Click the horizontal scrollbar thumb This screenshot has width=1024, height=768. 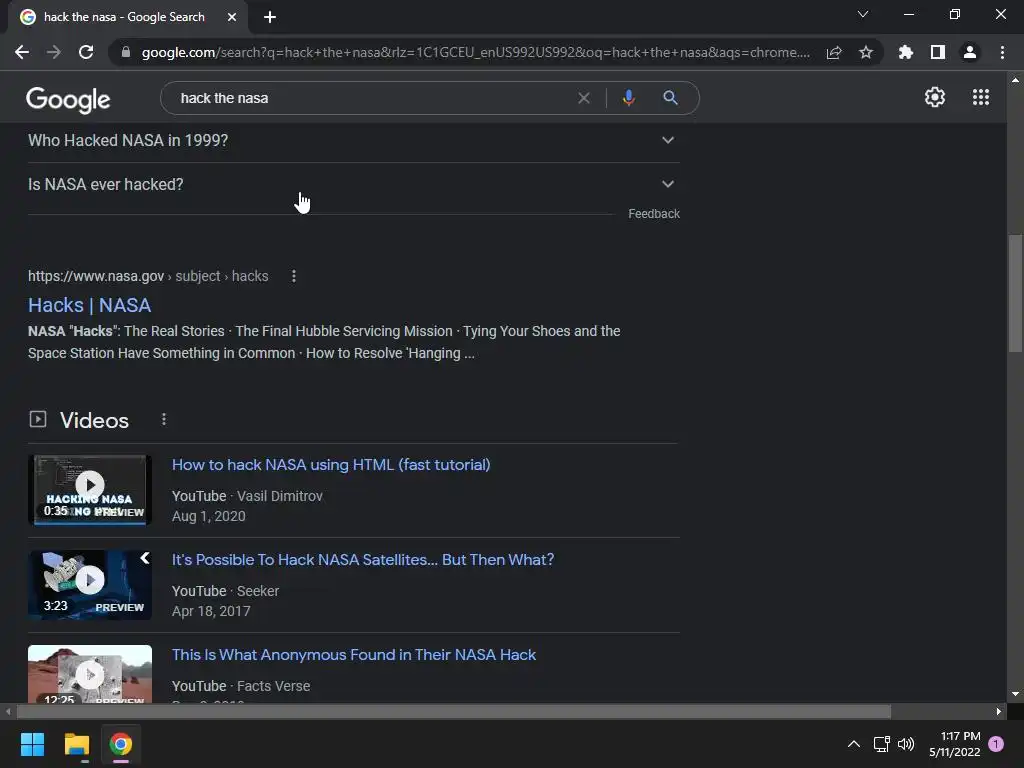pos(453,712)
